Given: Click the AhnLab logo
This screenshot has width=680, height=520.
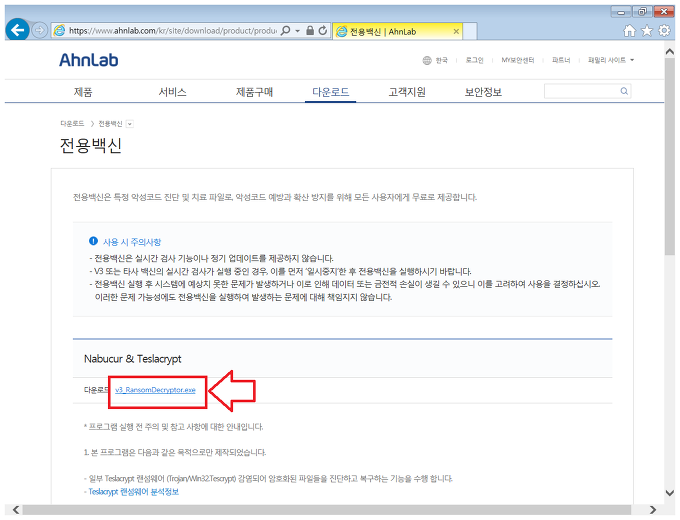Looking at the screenshot, I should pyautogui.click(x=88, y=60).
